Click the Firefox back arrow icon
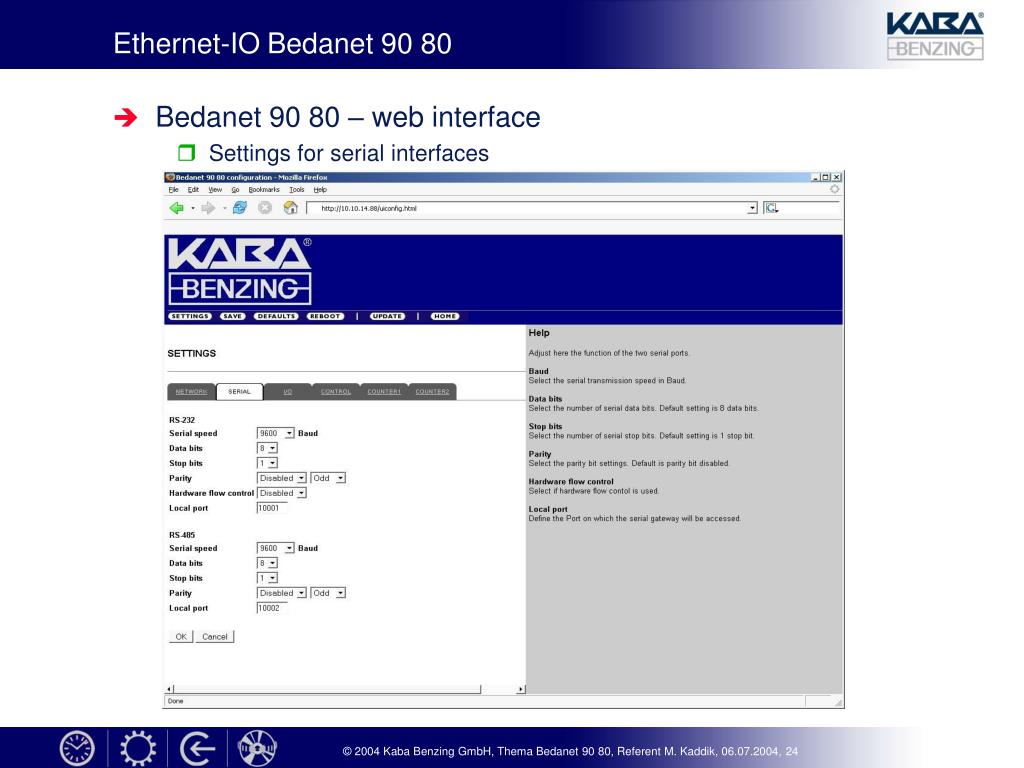Image resolution: width=1024 pixels, height=768 pixels. (x=176, y=208)
